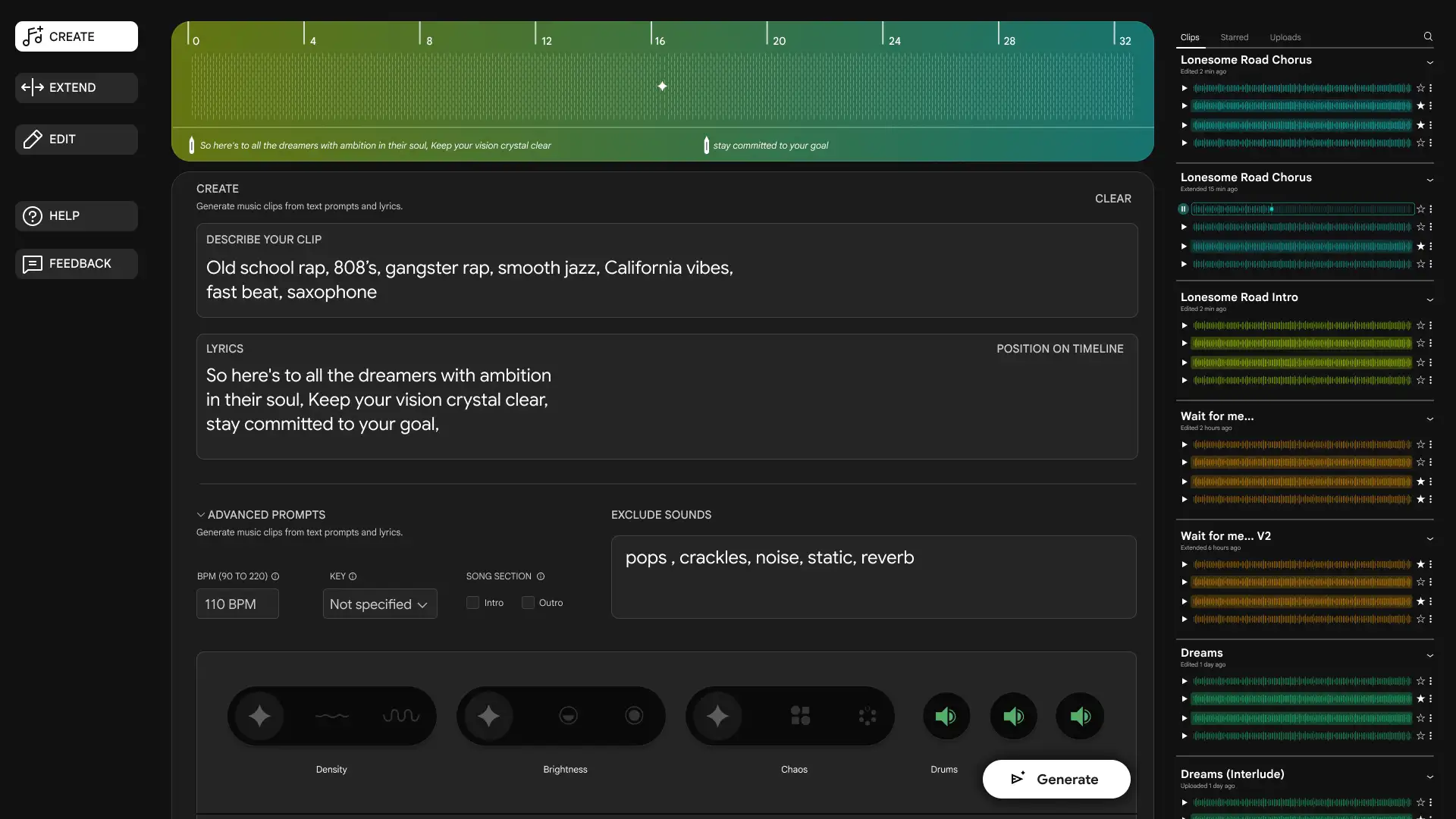Mute the Drums speaker icon

[946, 716]
